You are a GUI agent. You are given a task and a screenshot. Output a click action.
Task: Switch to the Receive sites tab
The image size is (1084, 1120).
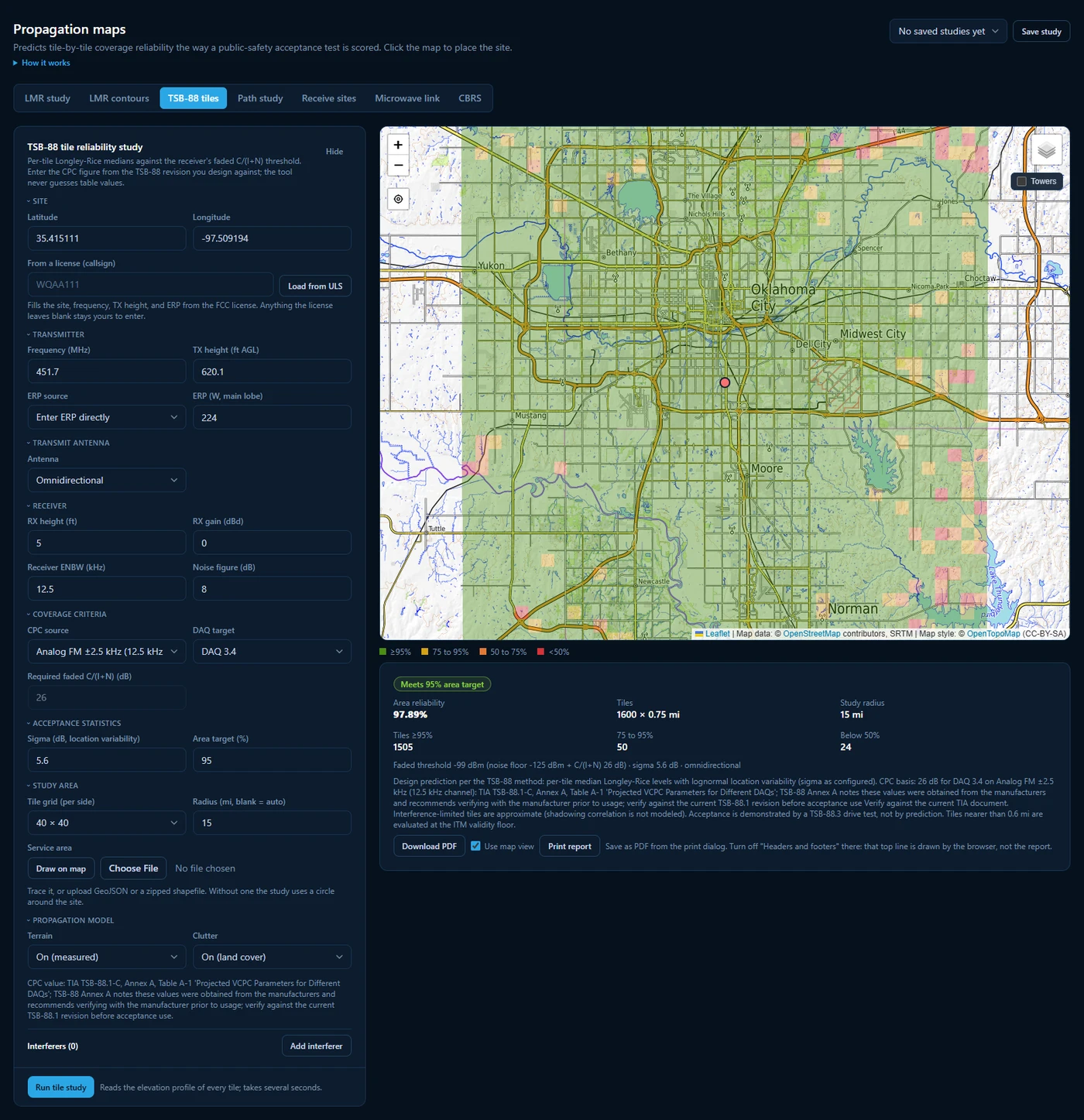pos(329,98)
